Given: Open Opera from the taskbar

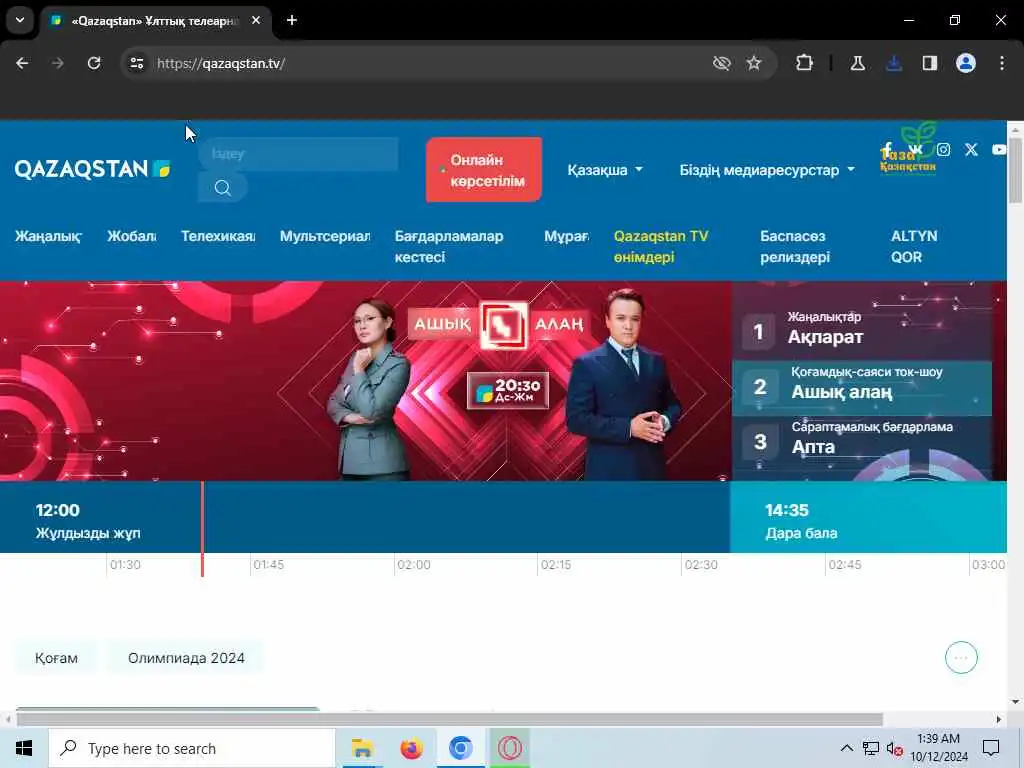Looking at the screenshot, I should click(509, 748).
